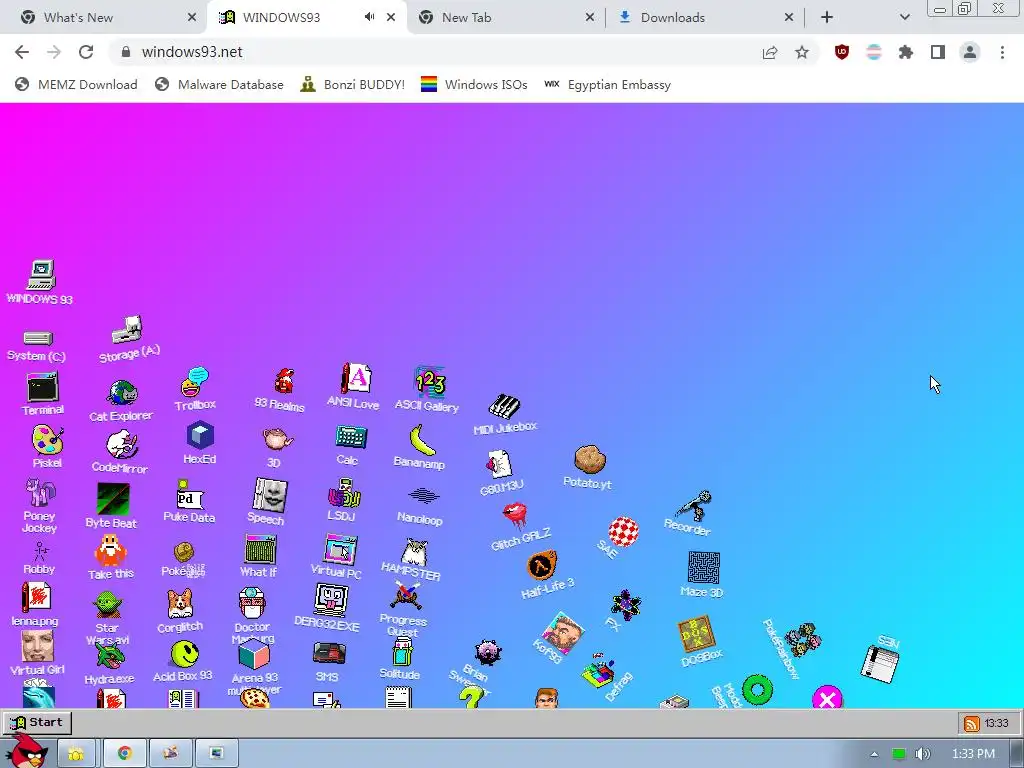This screenshot has width=1024, height=768.
Task: Launch the Take this icon
Action: pyautogui.click(x=110, y=551)
